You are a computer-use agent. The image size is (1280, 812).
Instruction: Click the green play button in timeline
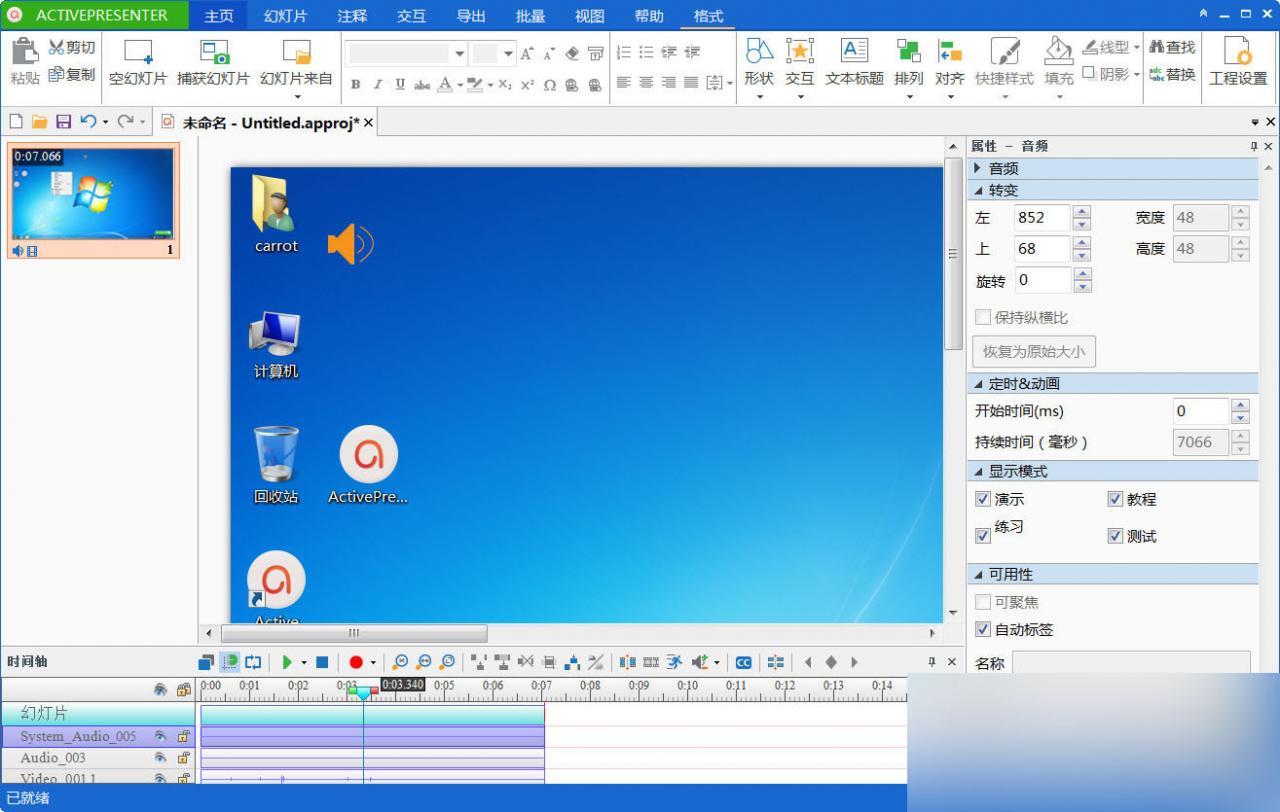click(287, 662)
